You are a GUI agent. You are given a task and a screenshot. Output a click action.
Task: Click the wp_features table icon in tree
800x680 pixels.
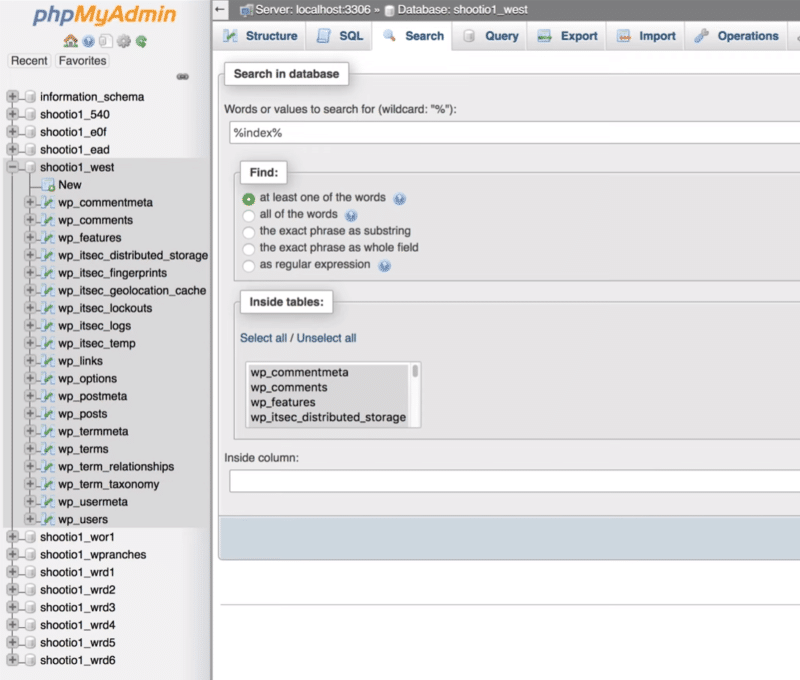(x=48, y=238)
